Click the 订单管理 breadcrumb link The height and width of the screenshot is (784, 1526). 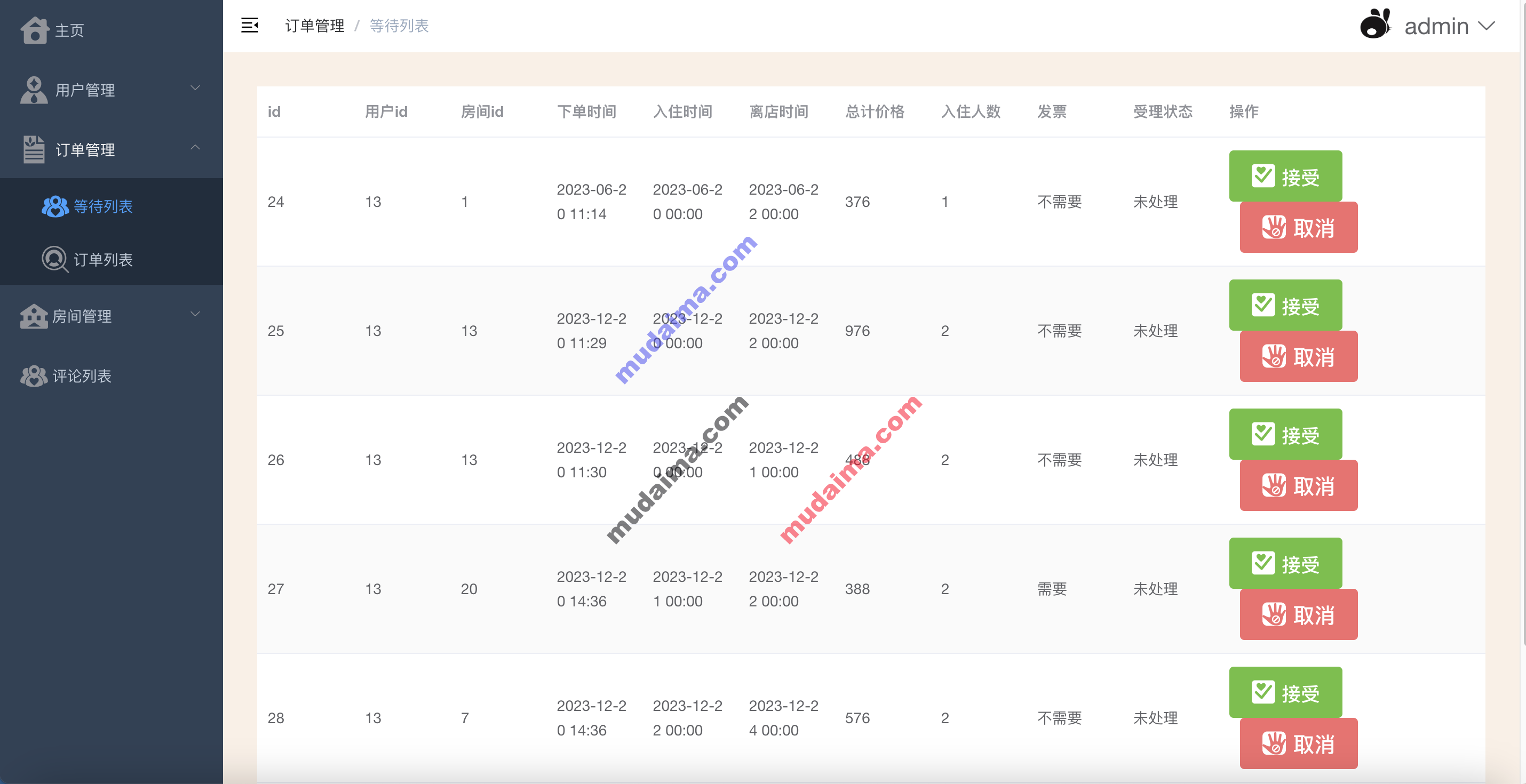[x=315, y=26]
